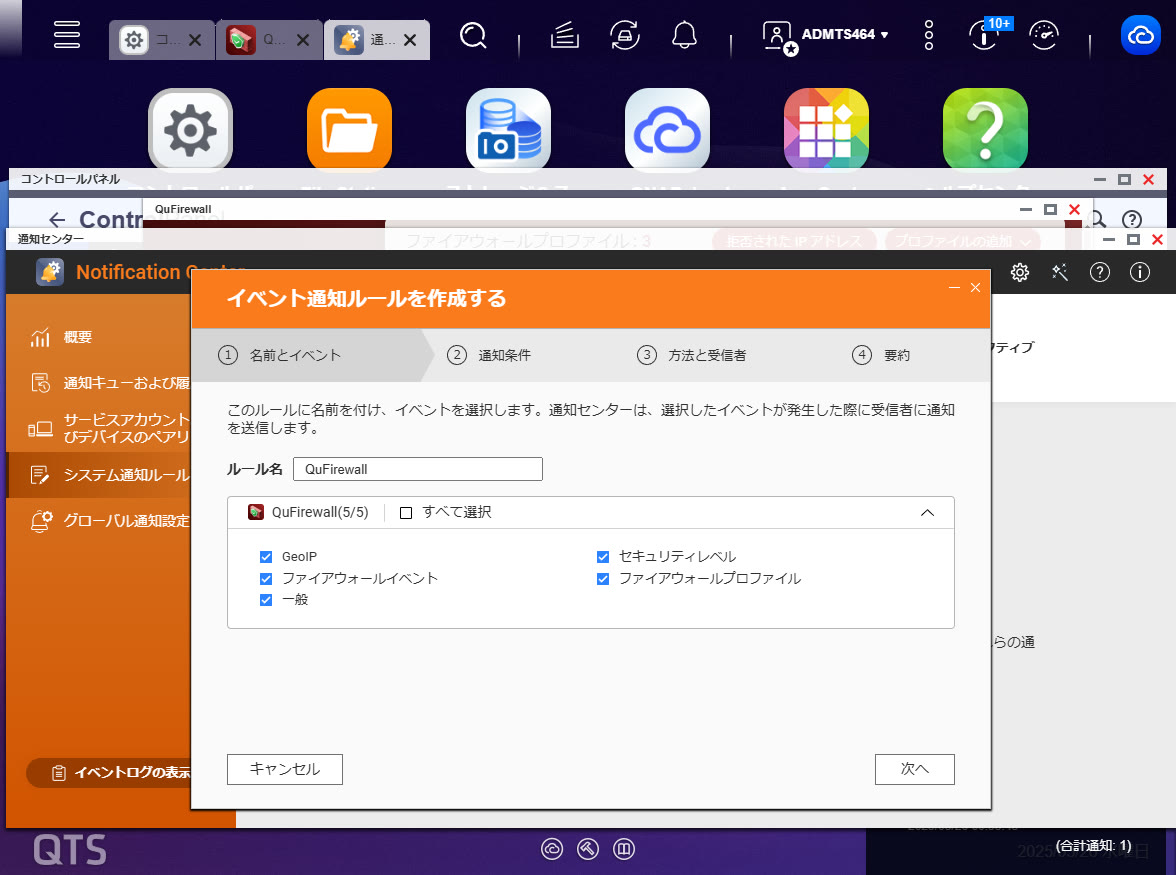Select システム通知ルール in the sidebar

pyautogui.click(x=98, y=475)
